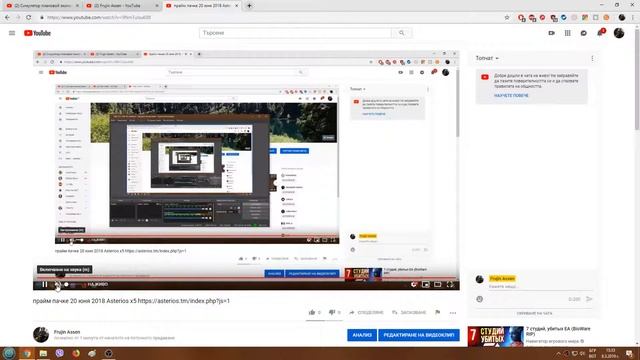The image size is (640, 360).
Task: Toggle theater mode in the player
Action: pos(438,284)
